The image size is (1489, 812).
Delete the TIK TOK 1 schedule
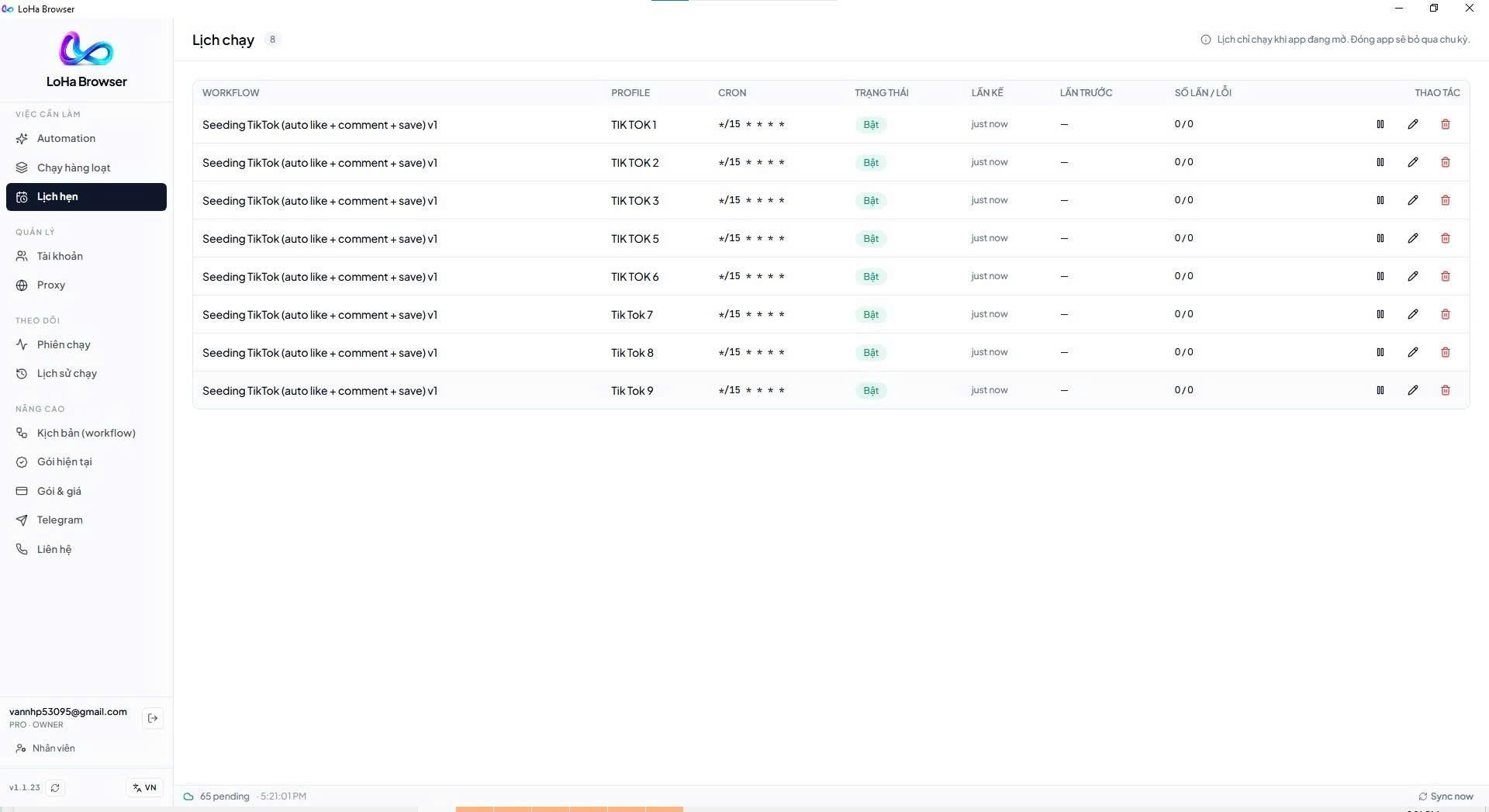[x=1446, y=124]
